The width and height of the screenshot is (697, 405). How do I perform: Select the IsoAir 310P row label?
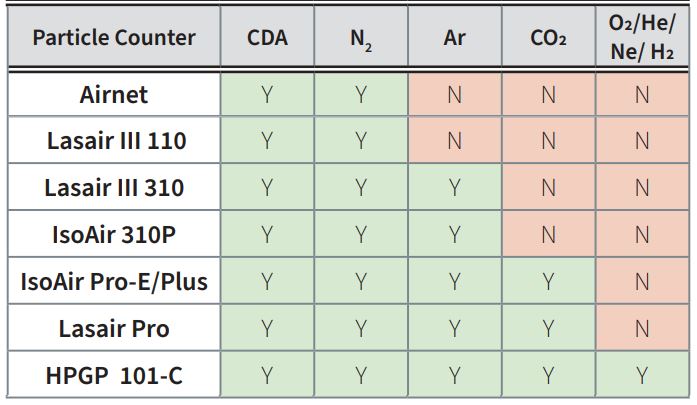[114, 235]
